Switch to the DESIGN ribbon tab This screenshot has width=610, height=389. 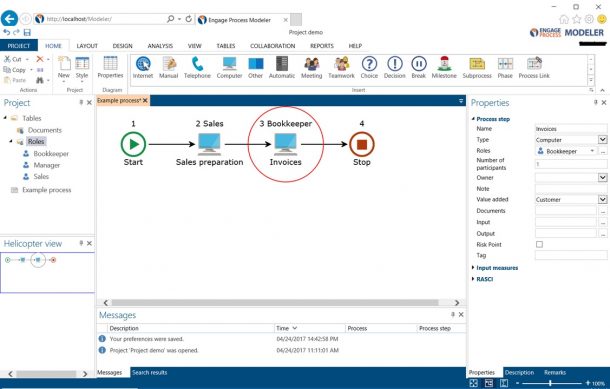(123, 46)
